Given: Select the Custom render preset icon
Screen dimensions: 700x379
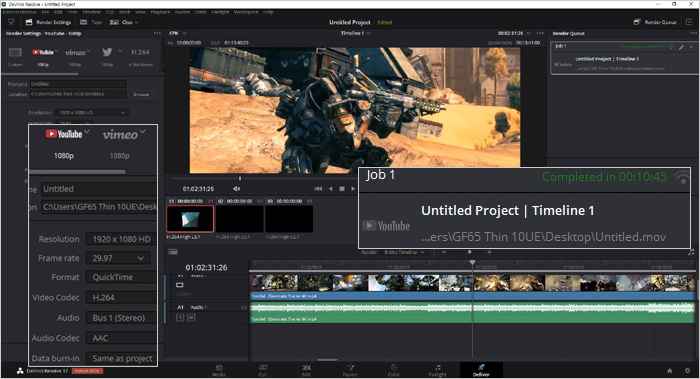Looking at the screenshot, I should point(15,53).
